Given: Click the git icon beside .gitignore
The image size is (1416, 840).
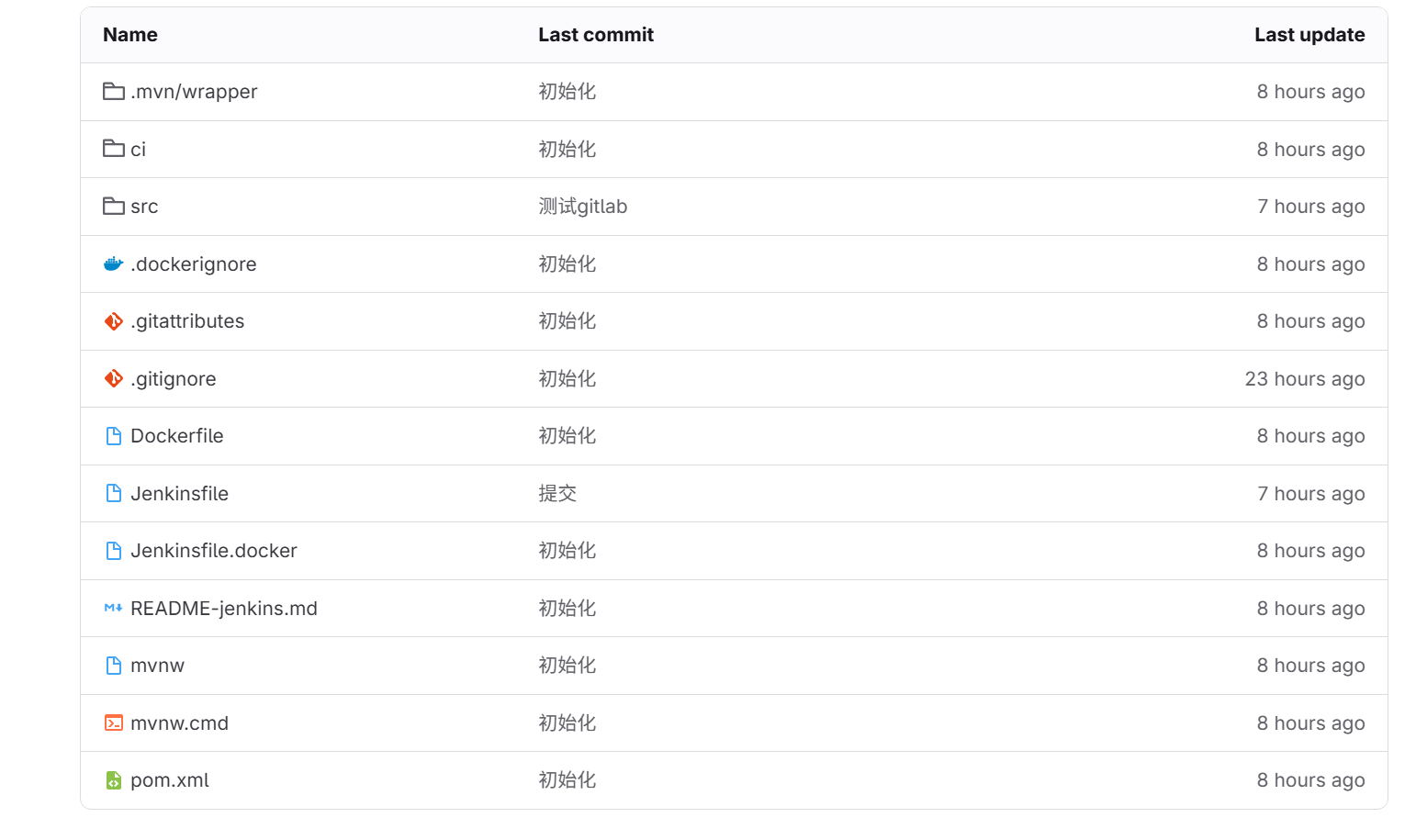Looking at the screenshot, I should pyautogui.click(x=114, y=379).
